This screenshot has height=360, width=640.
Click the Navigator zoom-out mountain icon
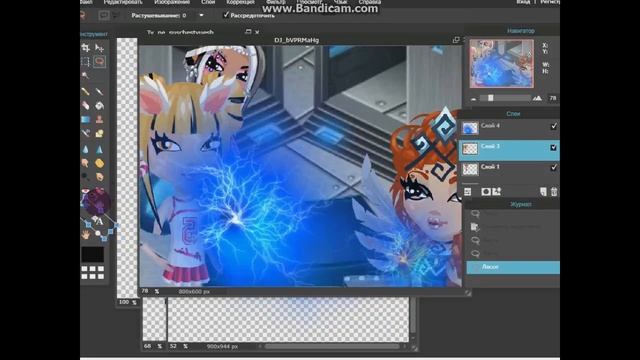click(473, 99)
